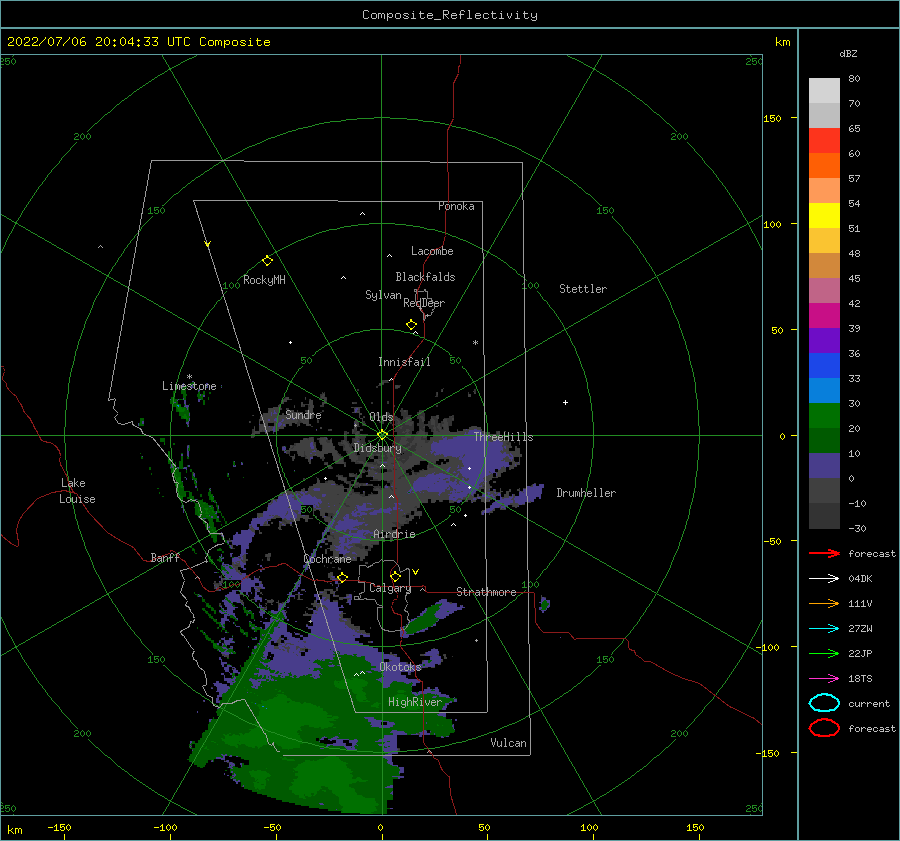Click the green 22JP arrow icon
The image size is (900, 841).
pos(824,653)
